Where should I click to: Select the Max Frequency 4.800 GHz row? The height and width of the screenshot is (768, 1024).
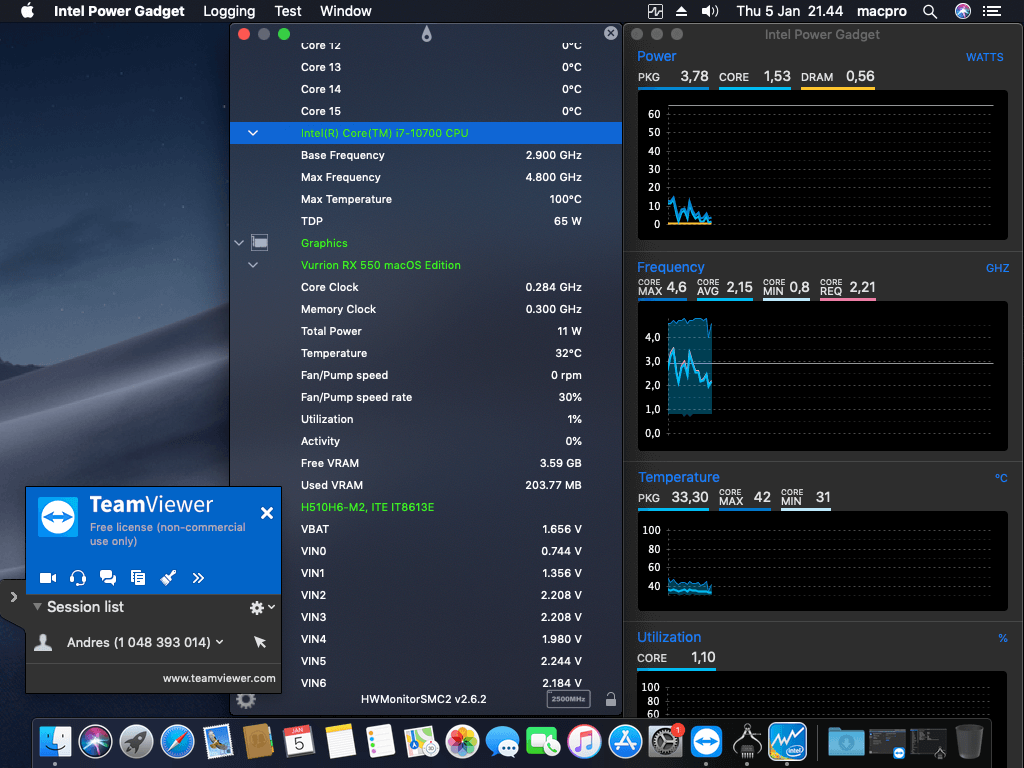(426, 177)
